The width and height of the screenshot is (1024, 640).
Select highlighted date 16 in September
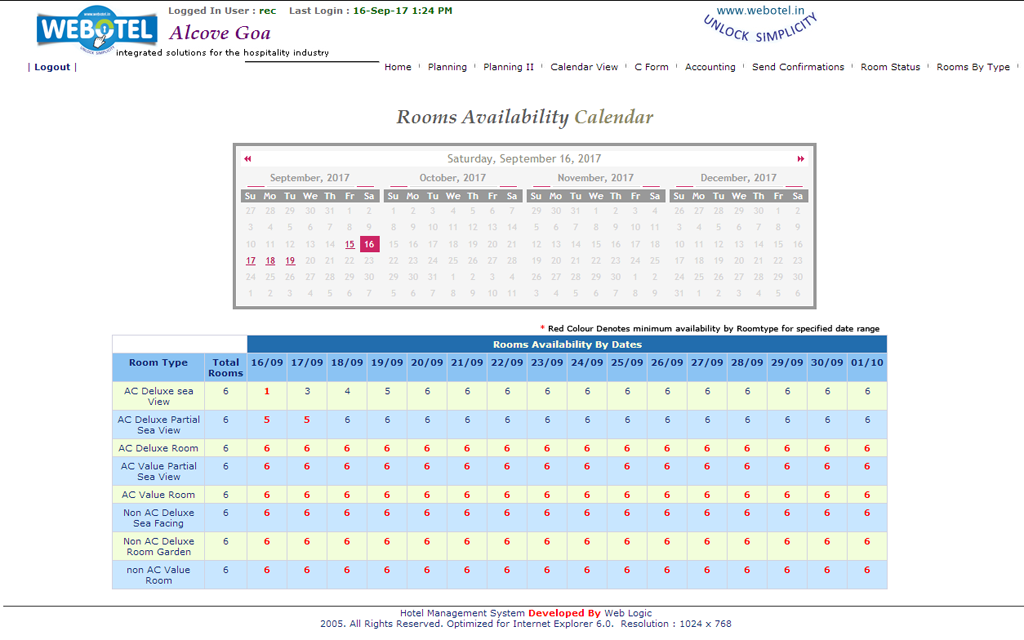click(370, 244)
